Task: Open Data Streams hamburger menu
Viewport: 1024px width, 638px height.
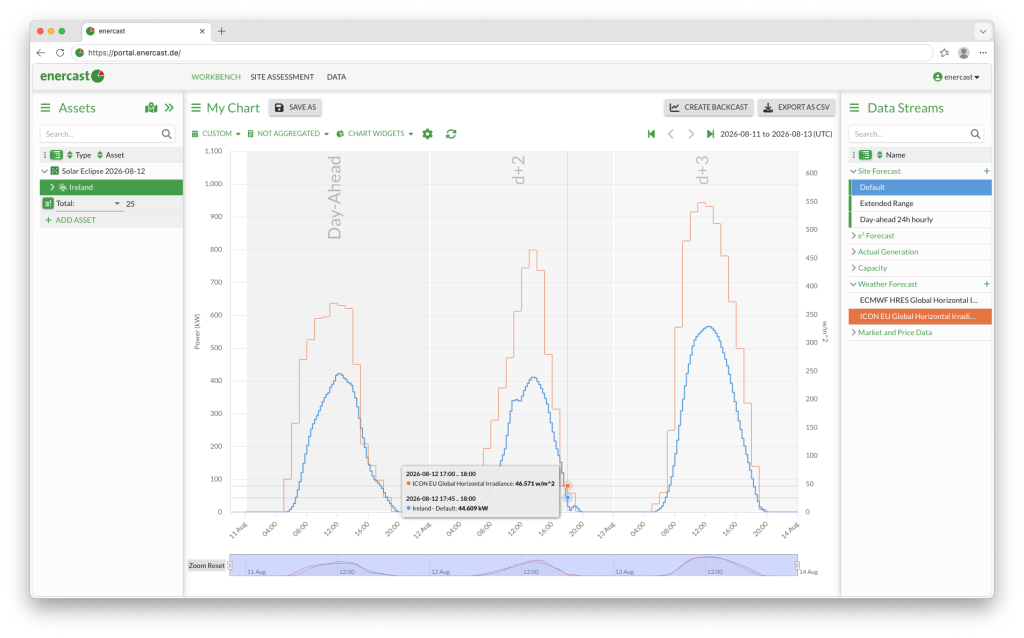Action: (854, 108)
